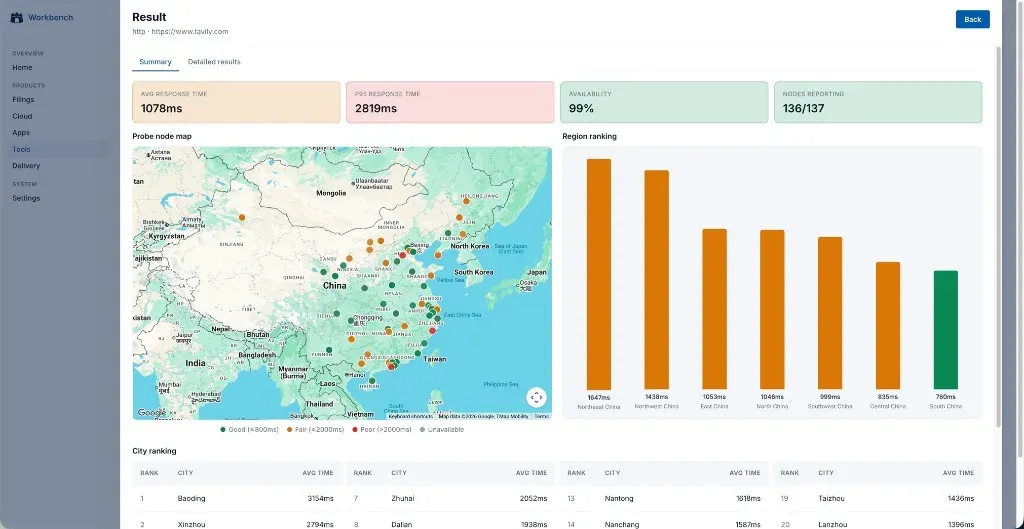Click the Poor legend red dot

(355, 430)
